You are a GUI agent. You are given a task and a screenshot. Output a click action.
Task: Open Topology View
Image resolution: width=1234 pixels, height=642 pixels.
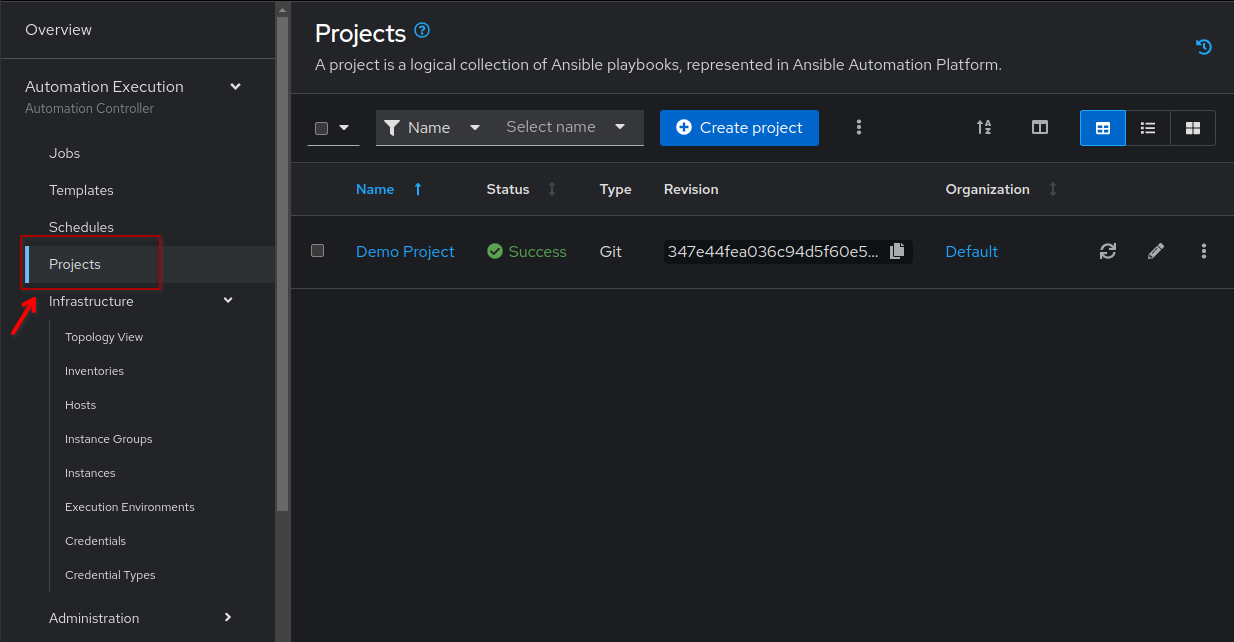(104, 337)
